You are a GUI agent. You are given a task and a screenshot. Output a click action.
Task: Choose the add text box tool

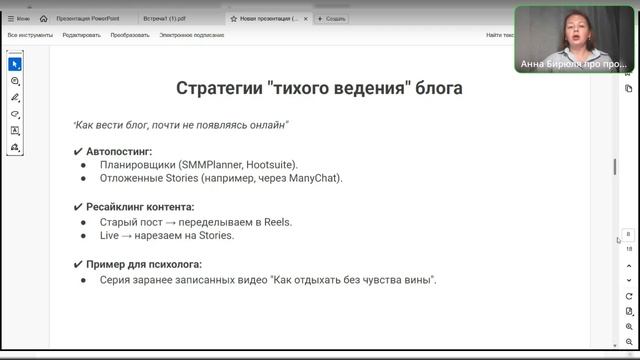(15, 131)
